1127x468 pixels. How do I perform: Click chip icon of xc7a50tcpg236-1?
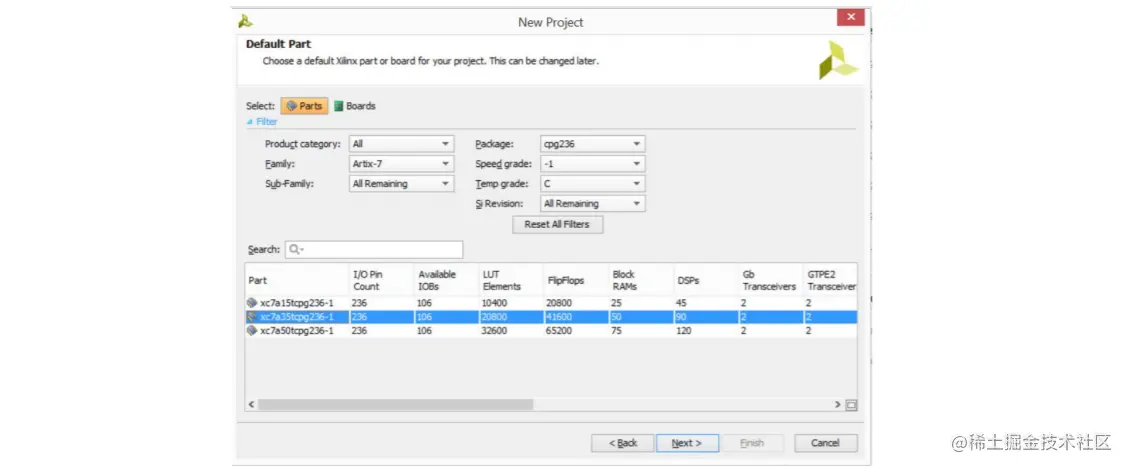pos(252,331)
